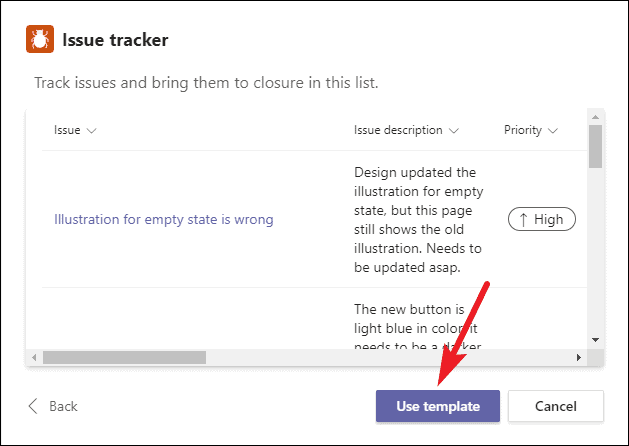The width and height of the screenshot is (629, 446).
Task: Click the vertical scrollbar up arrow
Action: (595, 117)
